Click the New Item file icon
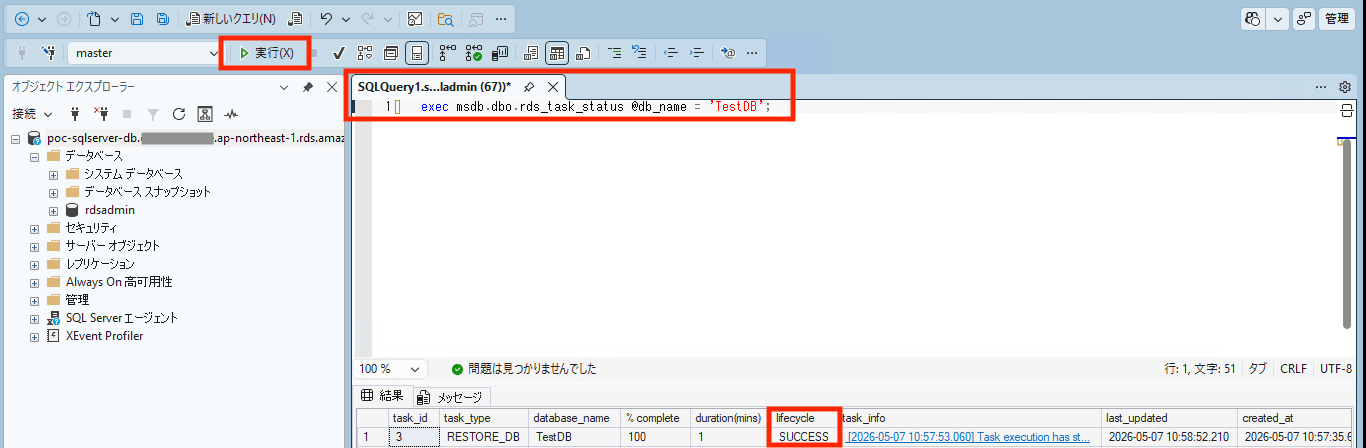The width and height of the screenshot is (1366, 448). point(96,19)
